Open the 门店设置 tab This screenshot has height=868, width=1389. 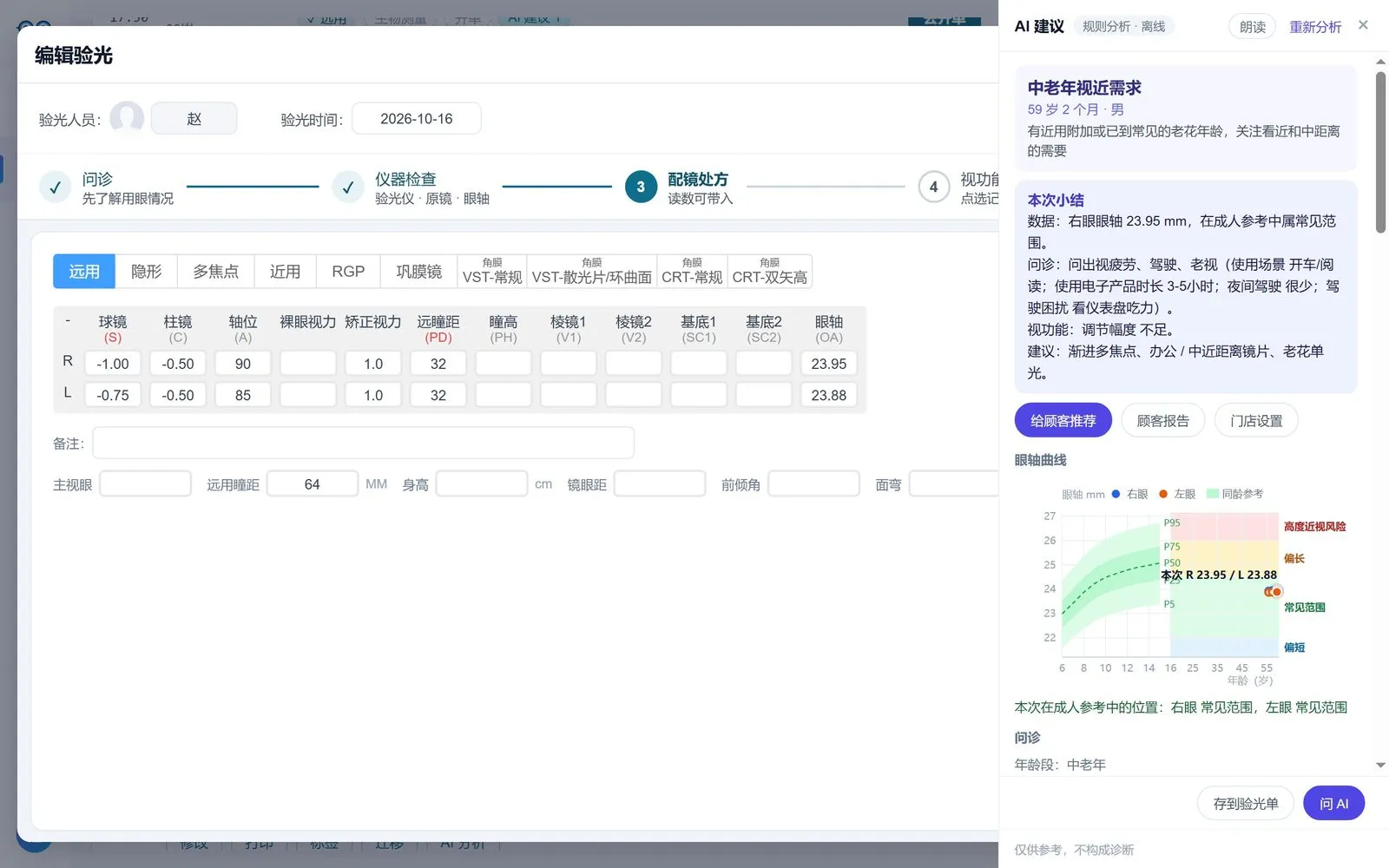tap(1255, 420)
